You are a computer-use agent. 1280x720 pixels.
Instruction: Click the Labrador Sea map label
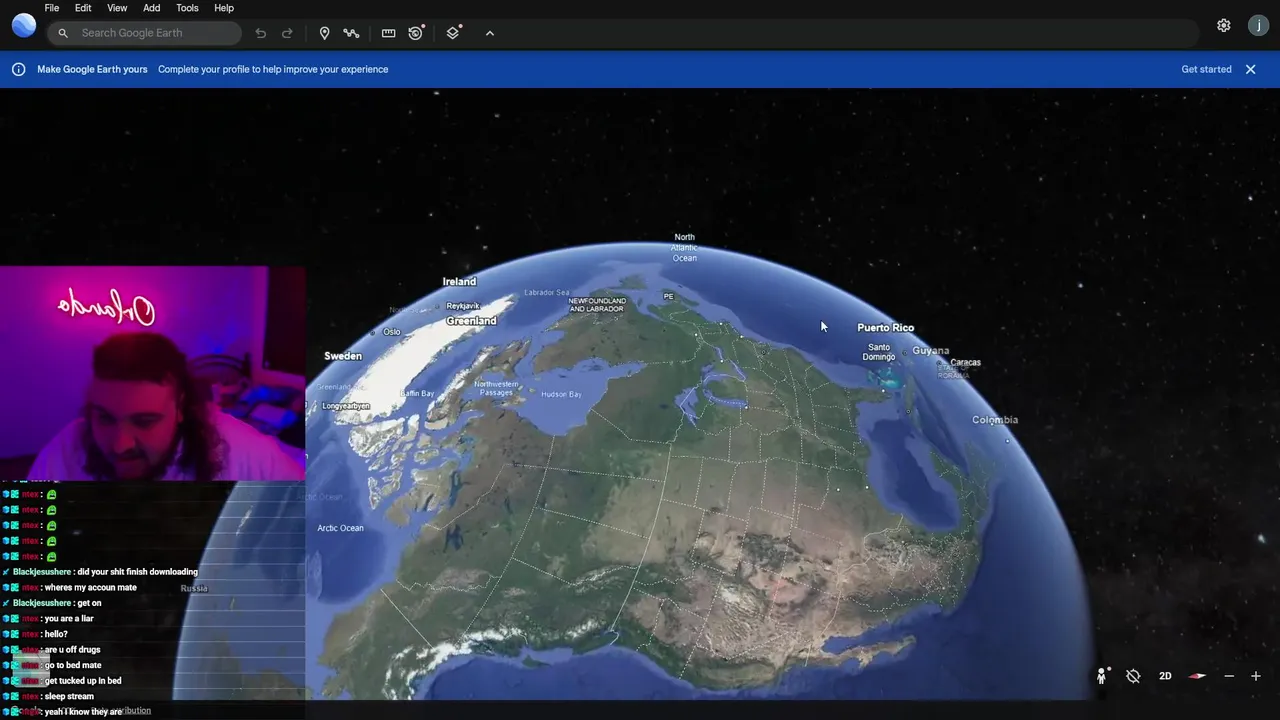click(546, 293)
